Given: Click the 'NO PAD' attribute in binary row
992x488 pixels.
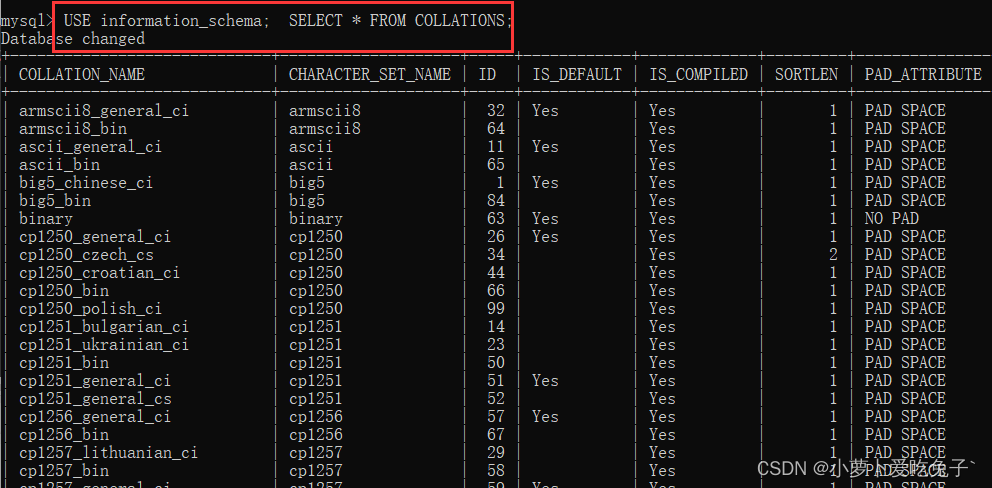Looking at the screenshot, I should point(892,219).
